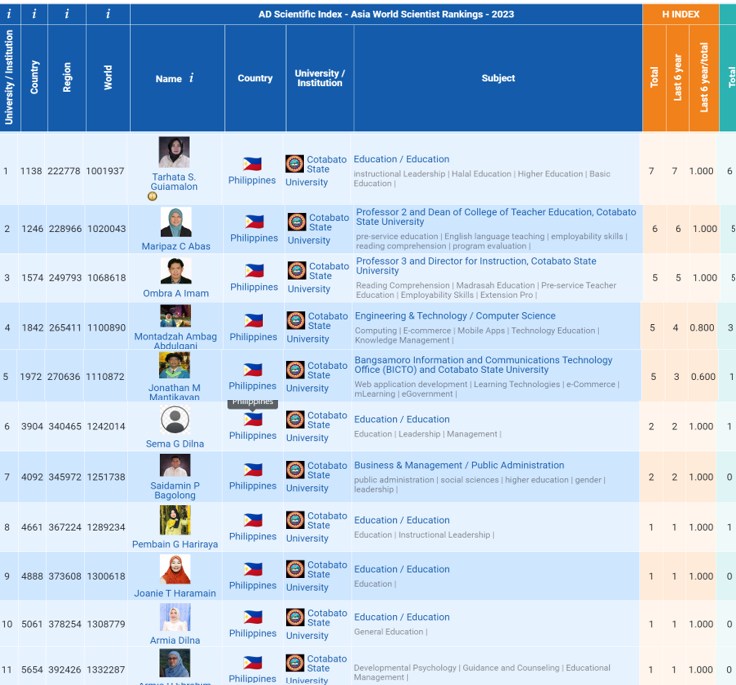736x685 pixels.
Task: Sort by H Index Total column header
Action: pos(654,77)
